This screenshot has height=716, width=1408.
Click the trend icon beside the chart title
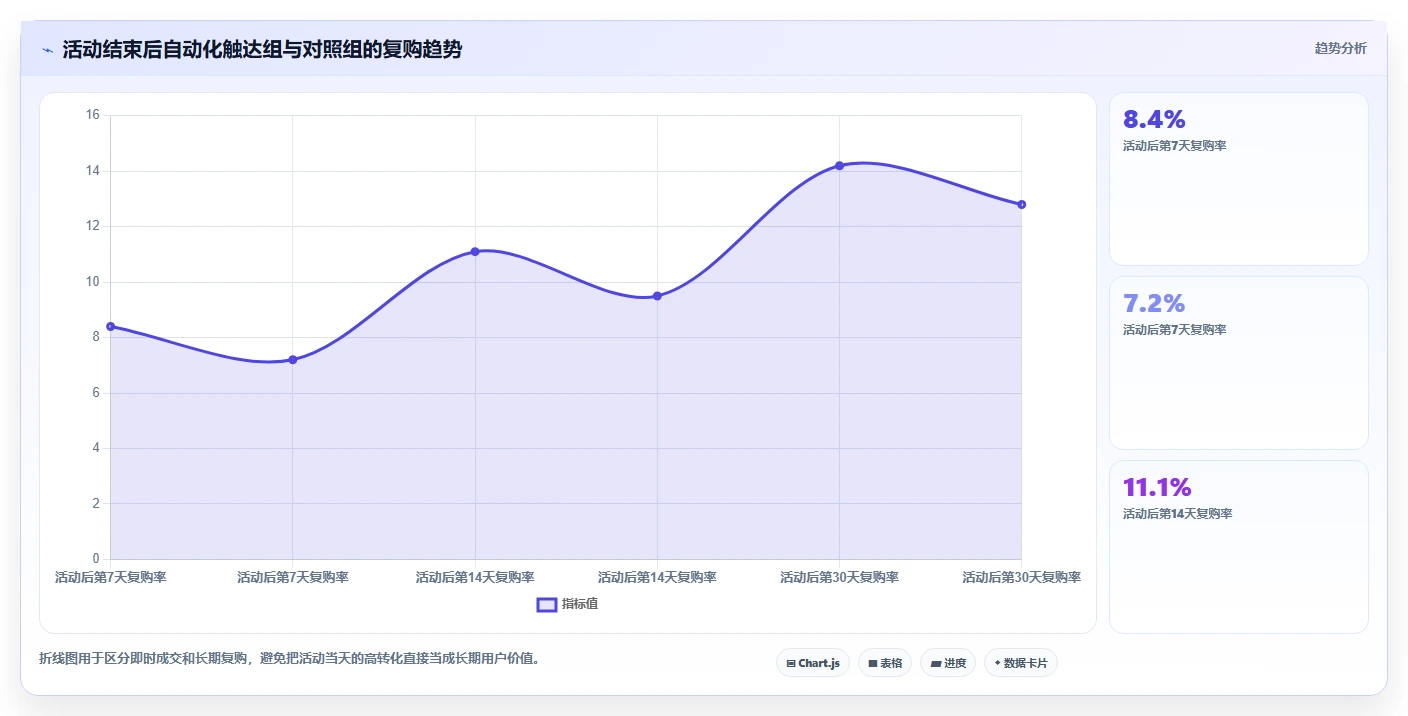[48, 50]
